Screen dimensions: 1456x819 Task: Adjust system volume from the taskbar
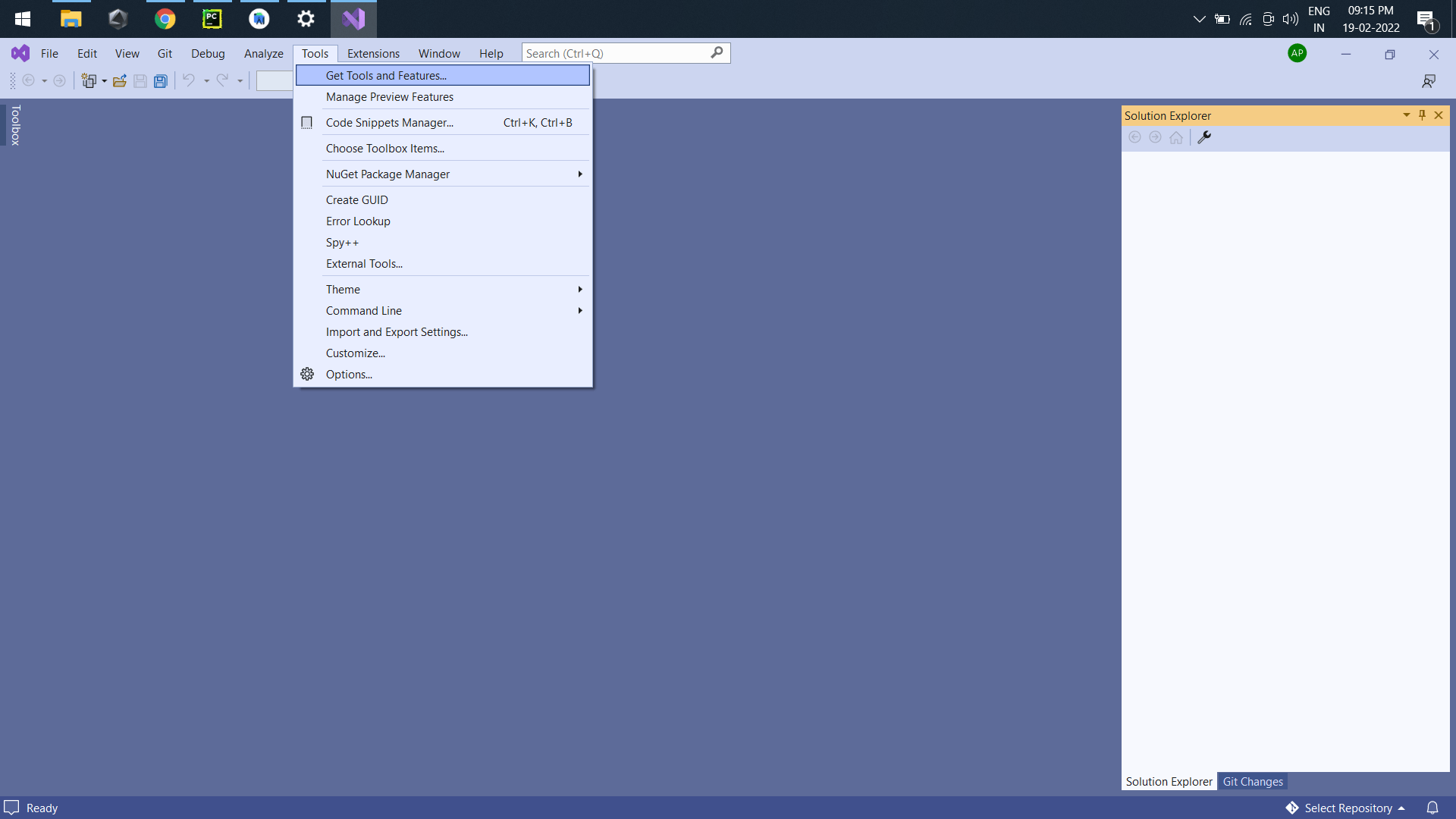[1290, 19]
